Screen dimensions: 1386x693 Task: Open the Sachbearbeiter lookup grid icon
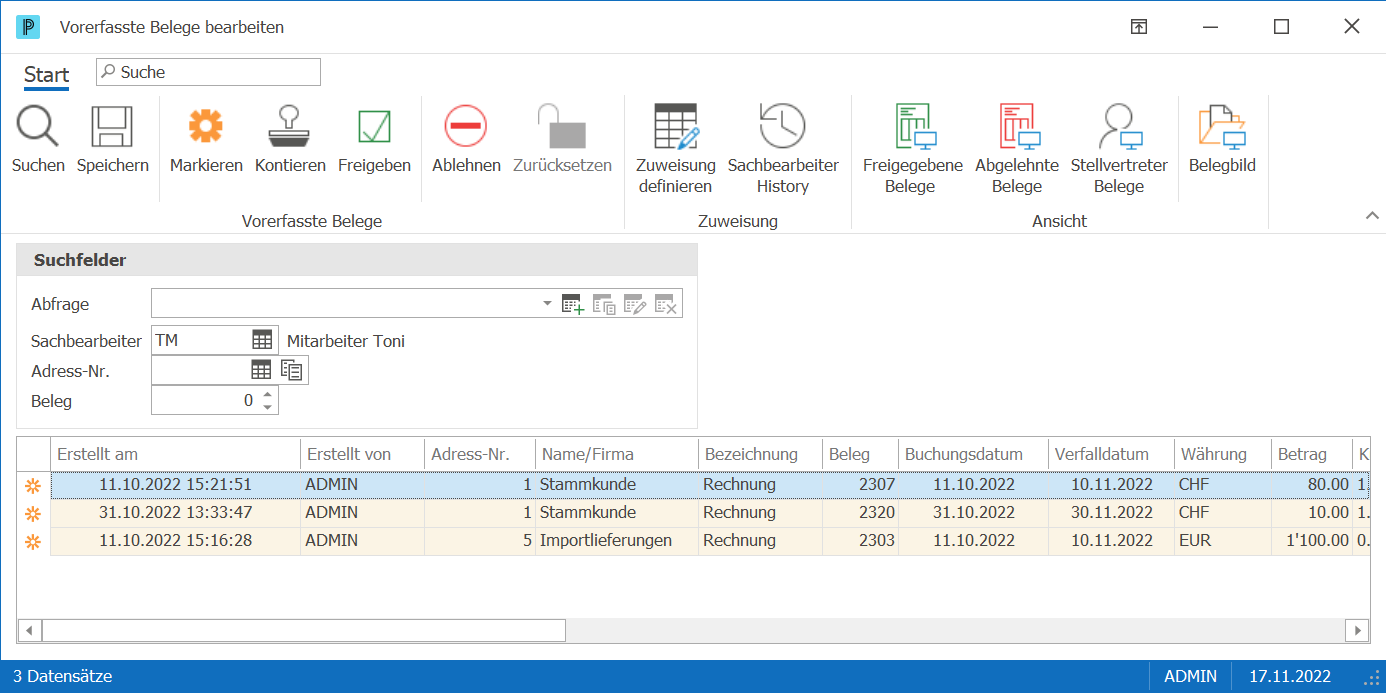(x=262, y=340)
